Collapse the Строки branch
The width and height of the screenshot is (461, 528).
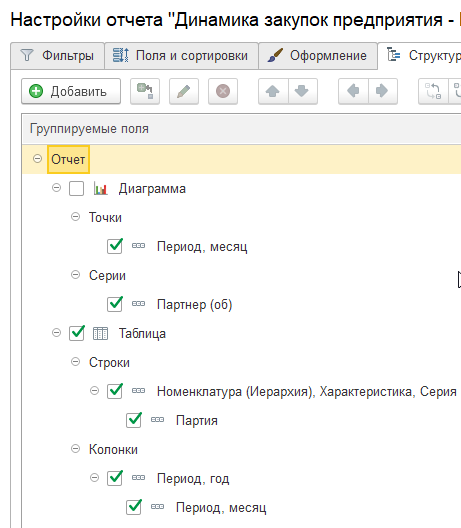point(75,362)
